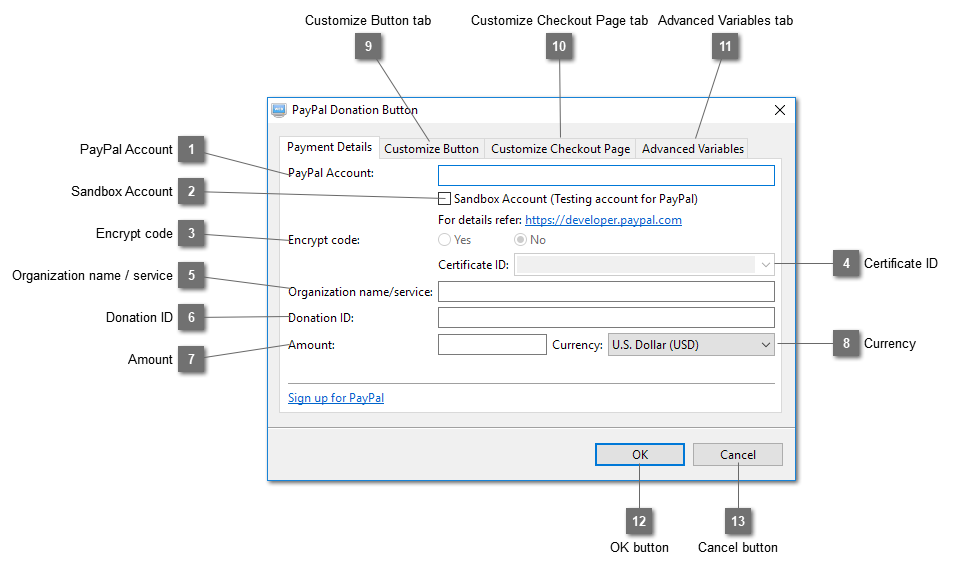This screenshot has height=571, width=954.
Task: Enable the Sandbox Account checkbox
Action: point(445,199)
